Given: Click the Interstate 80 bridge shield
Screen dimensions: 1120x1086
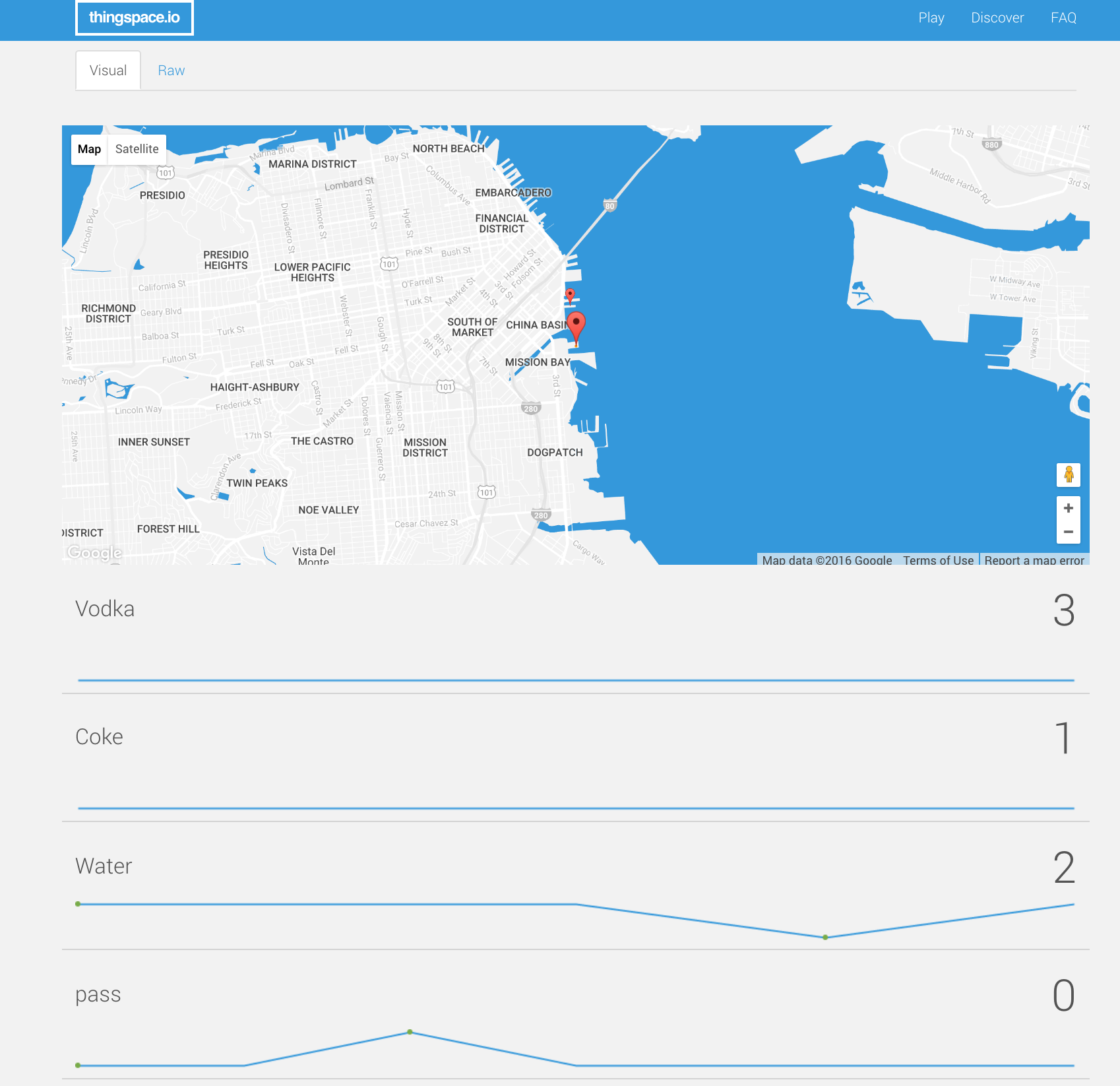Looking at the screenshot, I should (610, 206).
